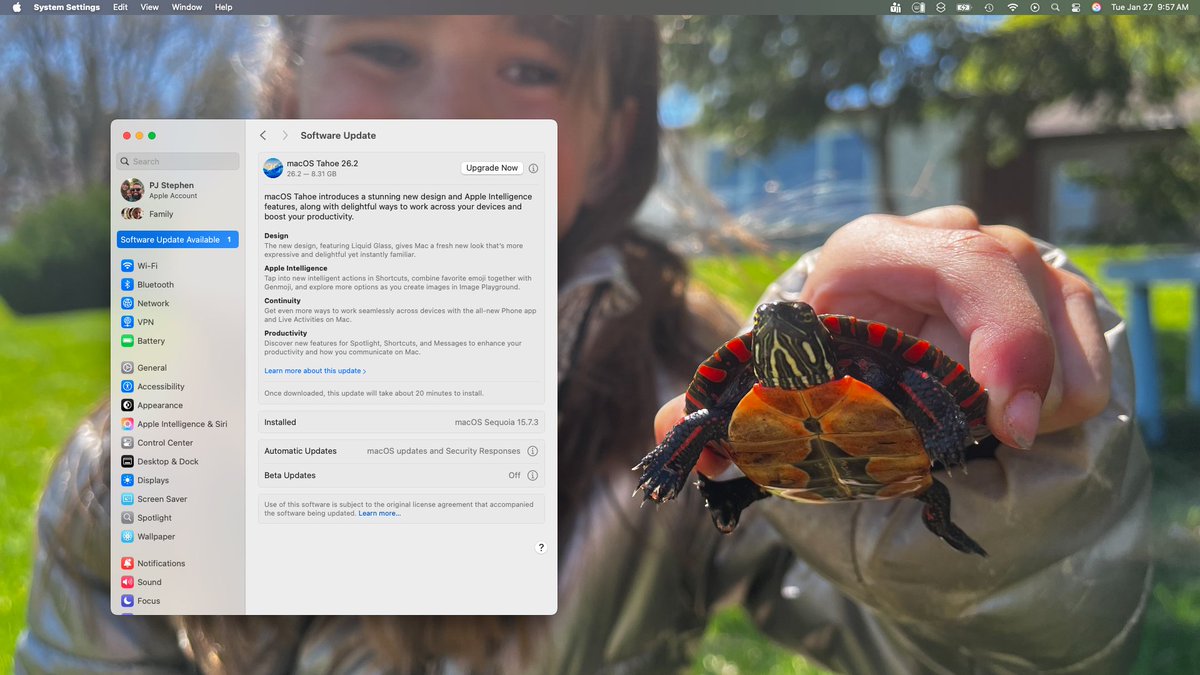Click the date and time clock

[1149, 7]
